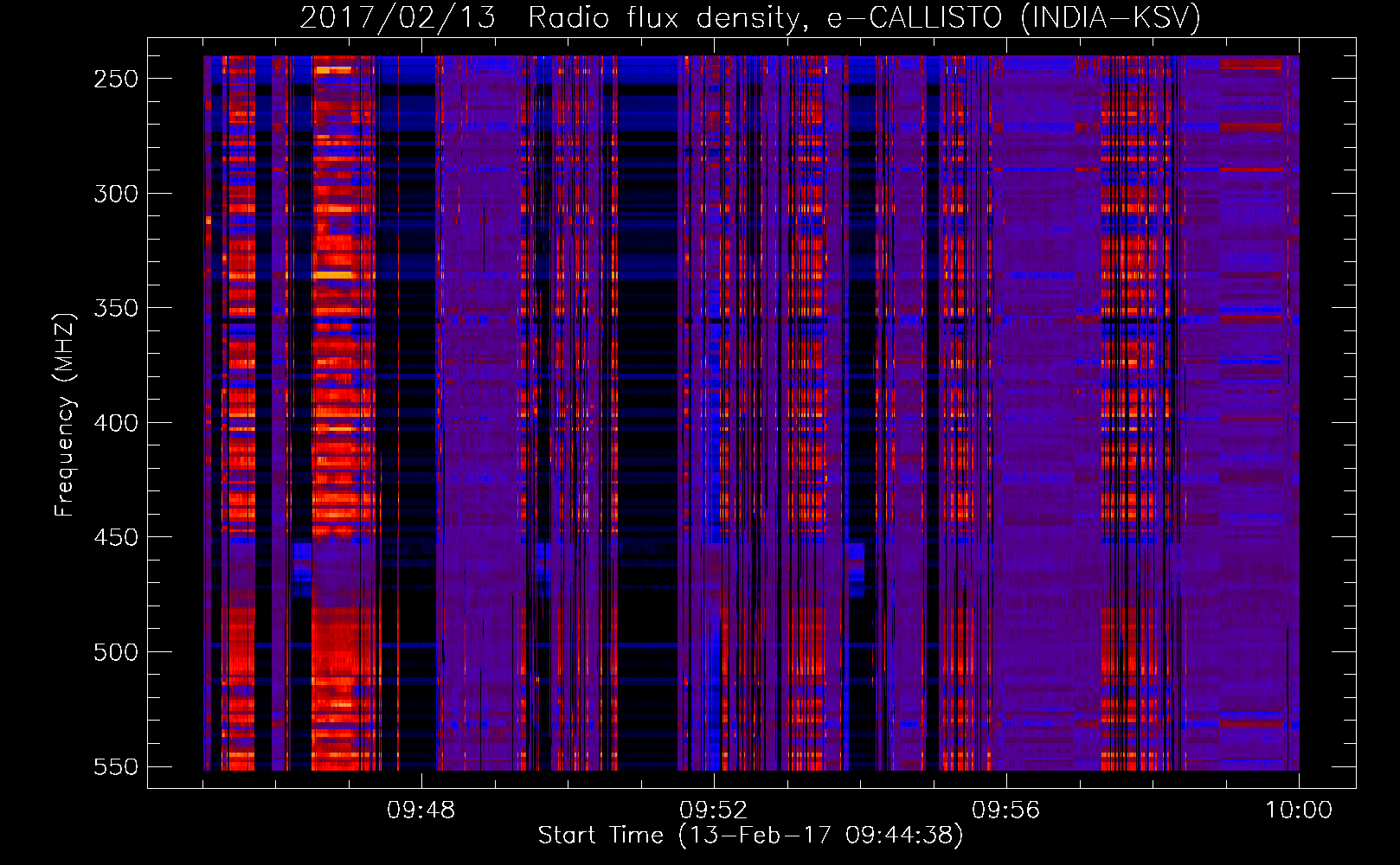This screenshot has width=1400, height=865.
Task: Click the 'Start Time (13-Feb-17 09:44:38)' x-axis label
Action: [750, 836]
